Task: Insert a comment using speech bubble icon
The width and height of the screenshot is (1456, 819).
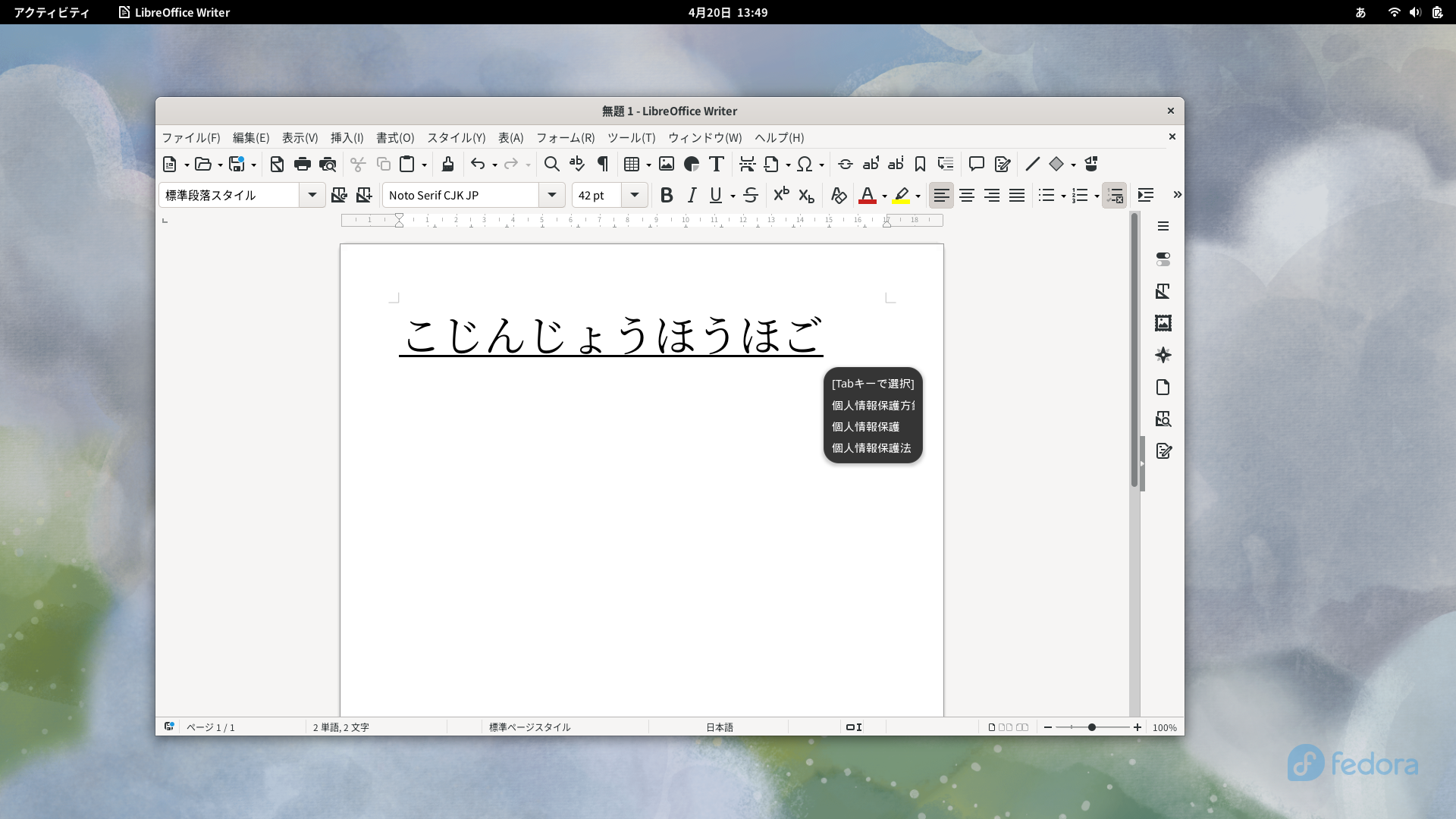Action: coord(977,164)
